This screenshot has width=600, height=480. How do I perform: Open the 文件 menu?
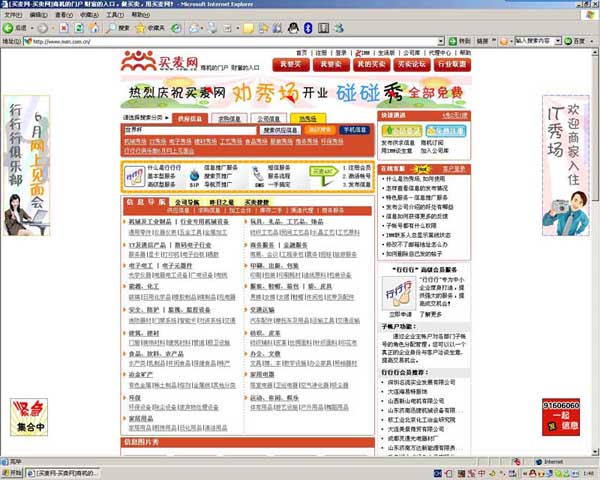click(13, 15)
